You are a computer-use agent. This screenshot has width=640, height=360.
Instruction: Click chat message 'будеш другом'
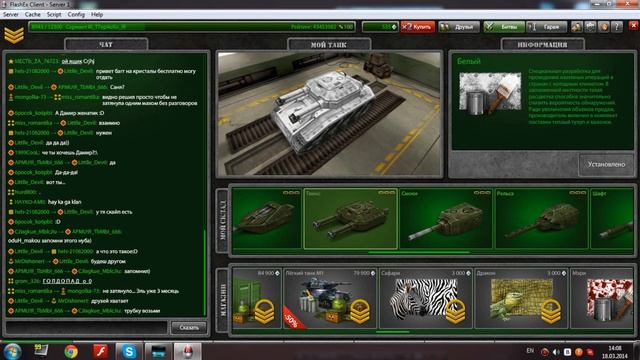(108, 261)
